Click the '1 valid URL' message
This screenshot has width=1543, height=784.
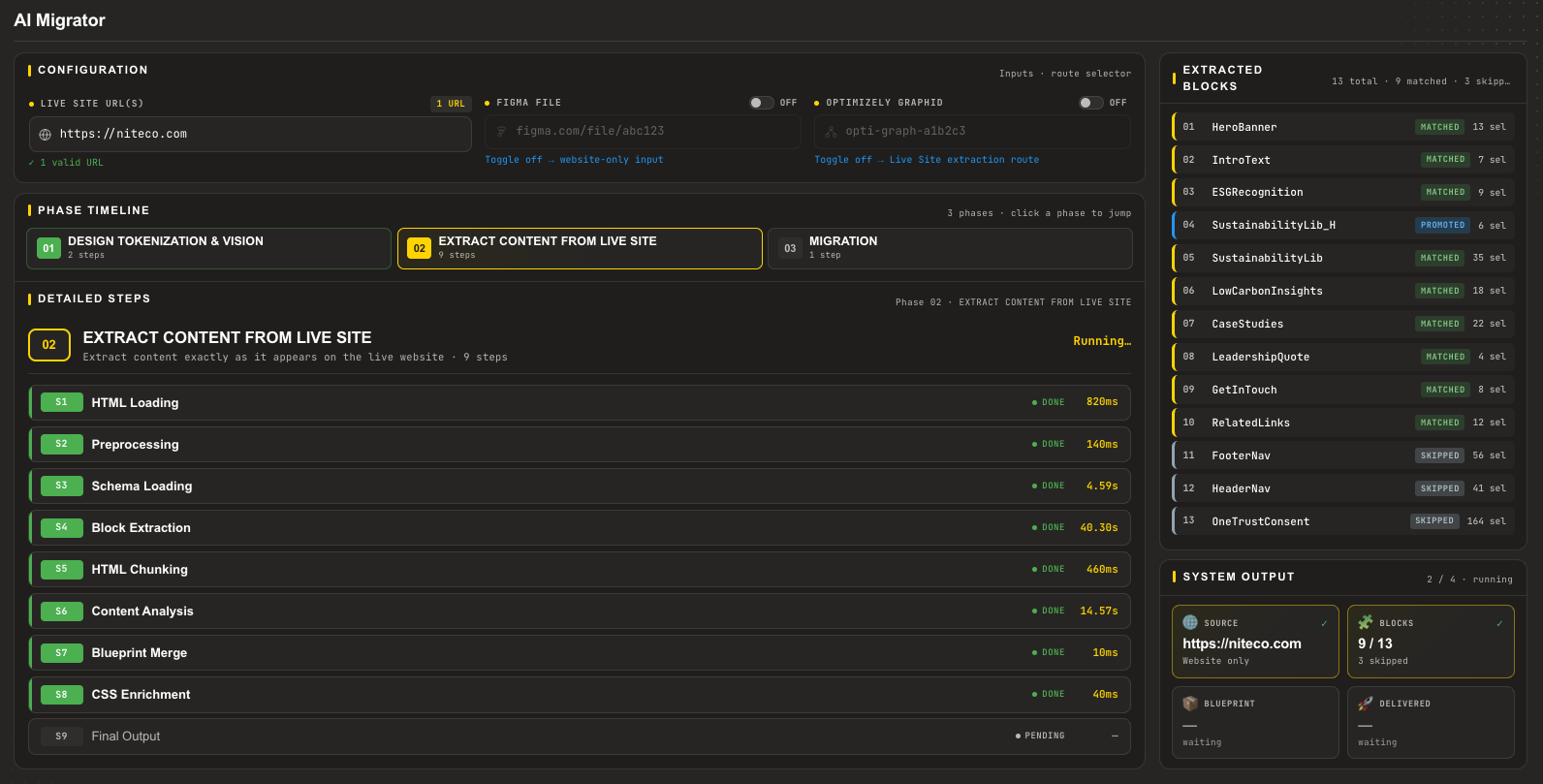pyautogui.click(x=66, y=163)
